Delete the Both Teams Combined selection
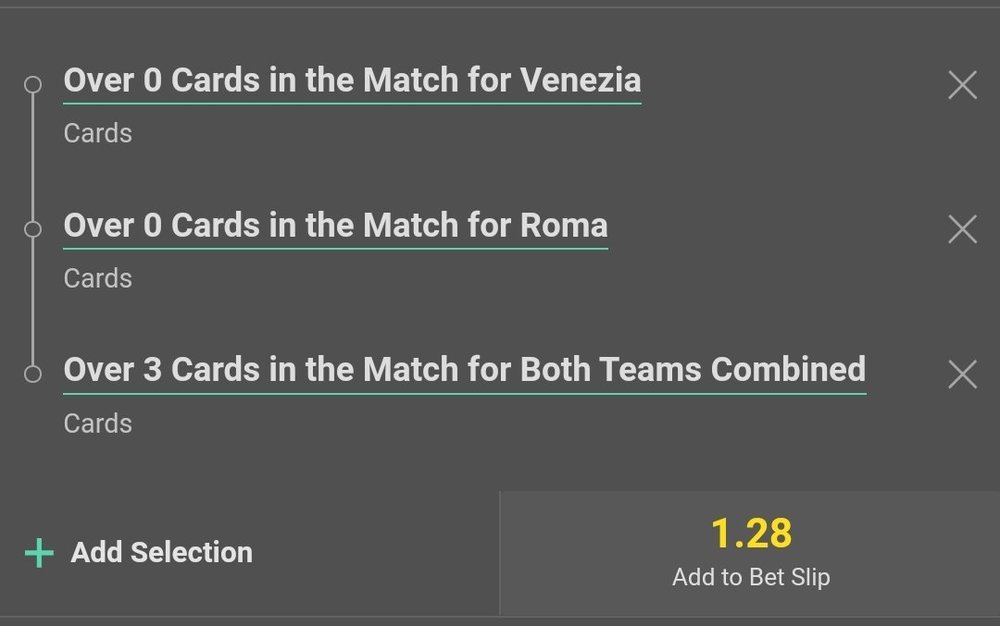The image size is (1000, 626). click(962, 375)
